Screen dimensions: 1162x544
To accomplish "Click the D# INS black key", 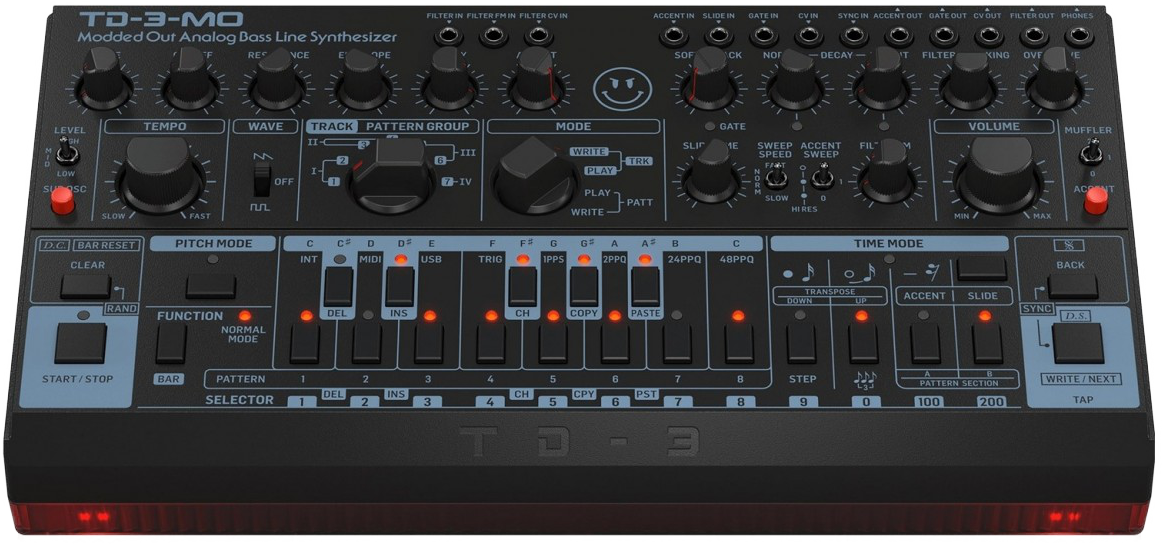I will point(400,287).
